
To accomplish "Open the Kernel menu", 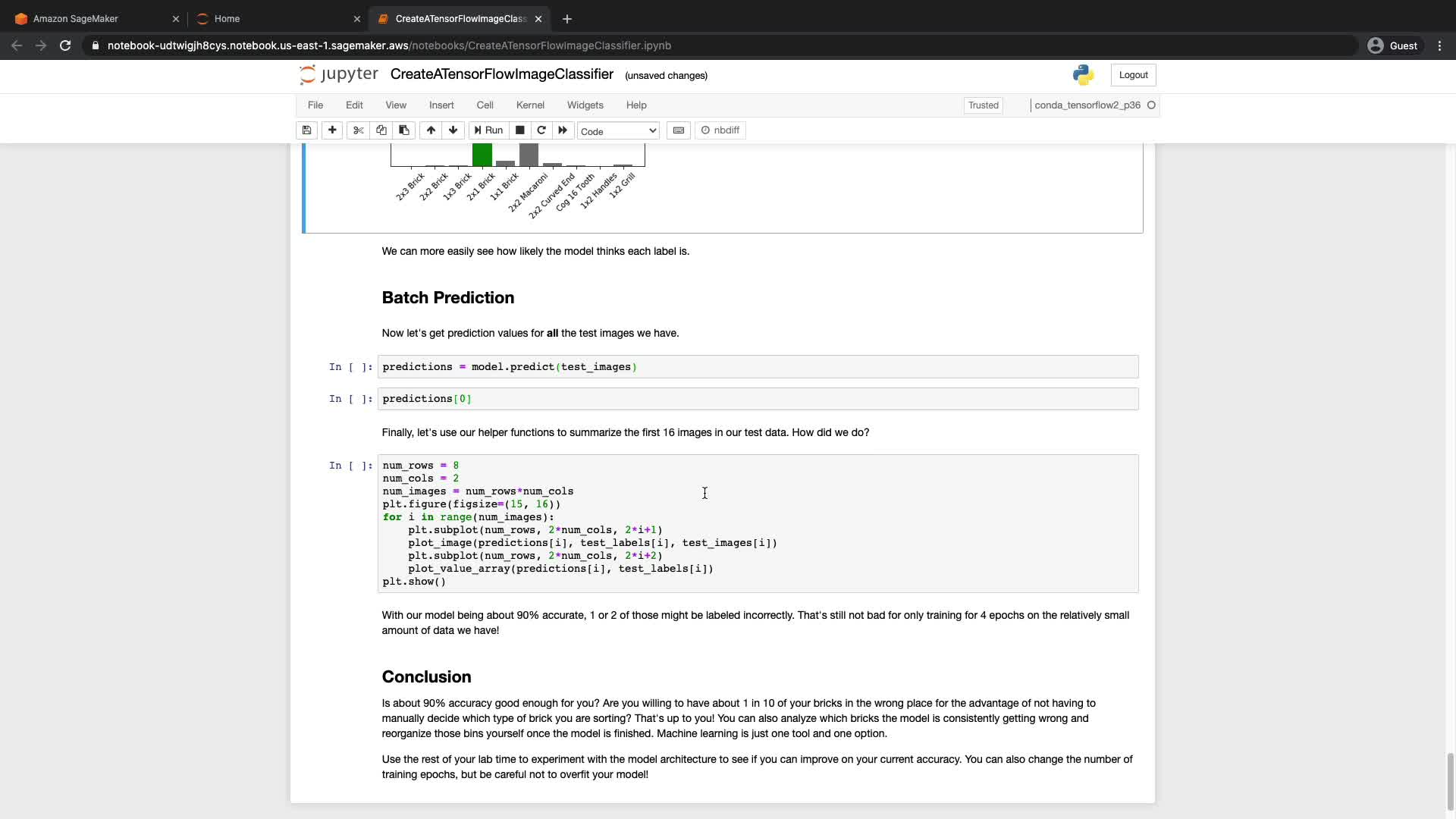I will (x=530, y=105).
